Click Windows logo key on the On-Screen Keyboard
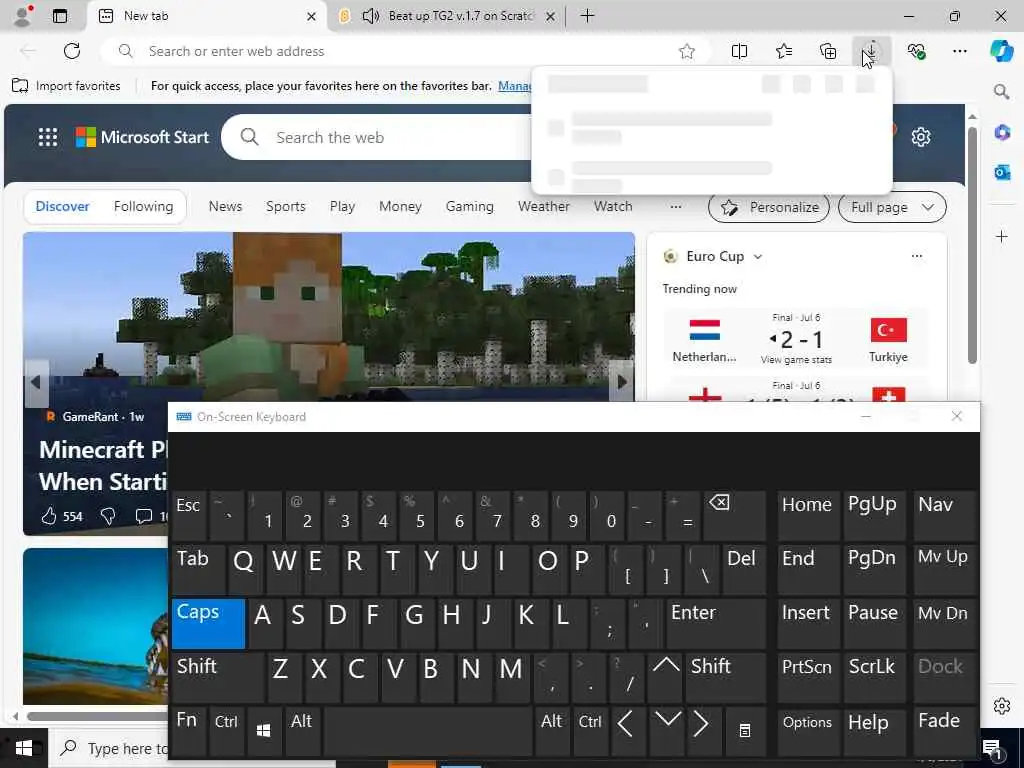Viewport: 1024px width, 768px height. point(264,730)
